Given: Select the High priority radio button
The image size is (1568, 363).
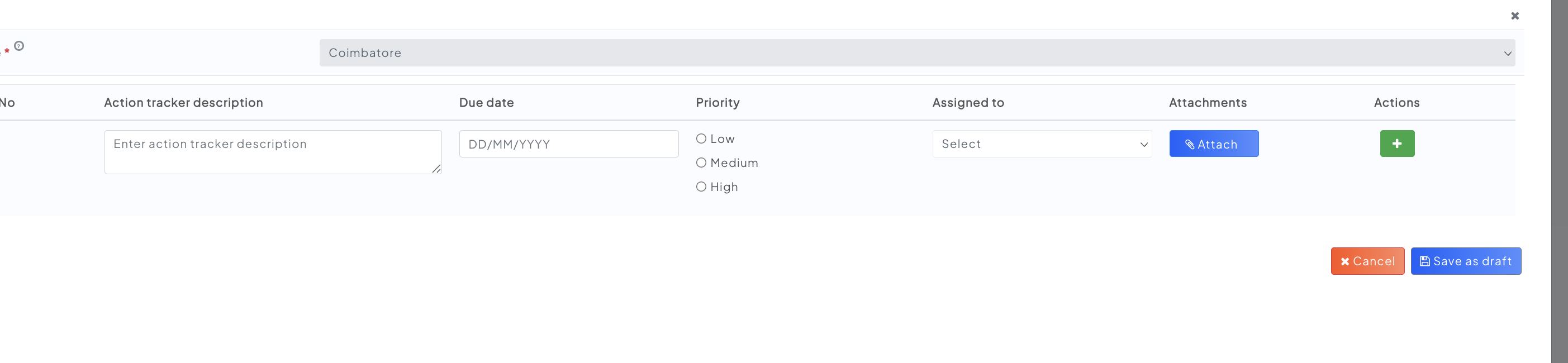Looking at the screenshot, I should pyautogui.click(x=701, y=187).
